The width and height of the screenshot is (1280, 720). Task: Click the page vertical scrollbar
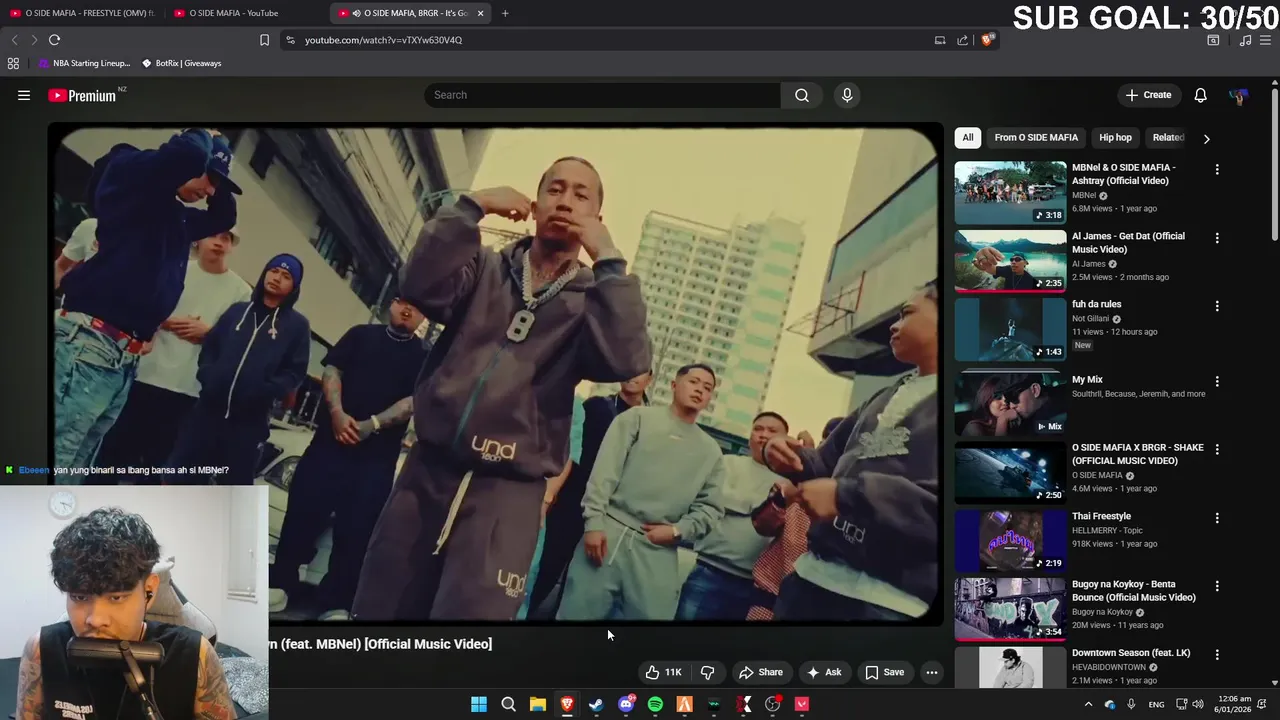coord(1274,165)
